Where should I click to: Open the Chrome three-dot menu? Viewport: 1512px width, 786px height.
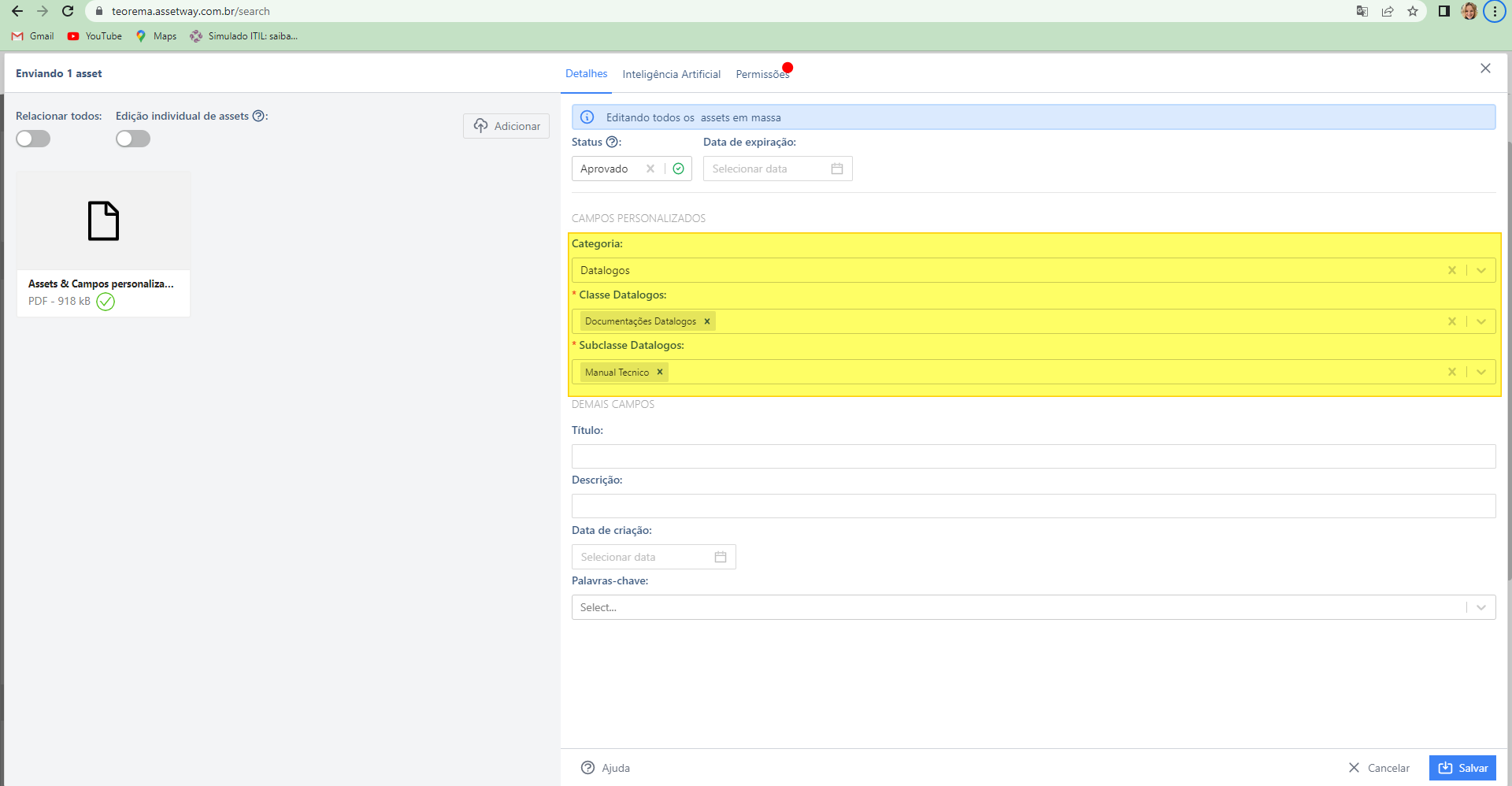click(1495, 11)
